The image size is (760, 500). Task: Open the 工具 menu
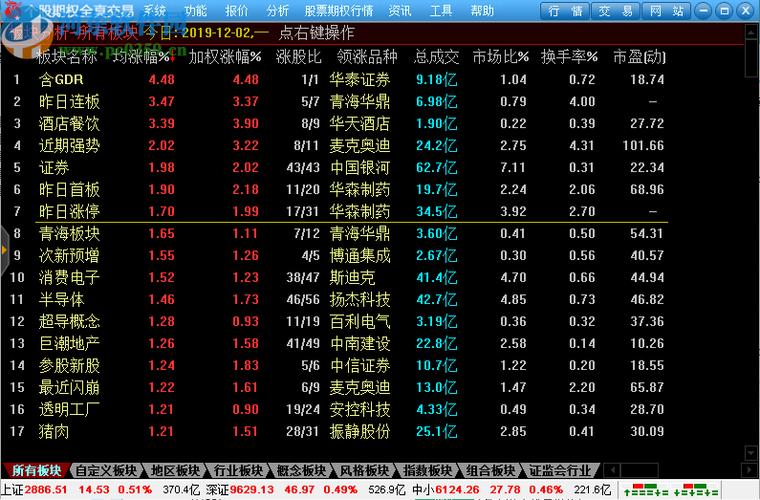coord(441,10)
